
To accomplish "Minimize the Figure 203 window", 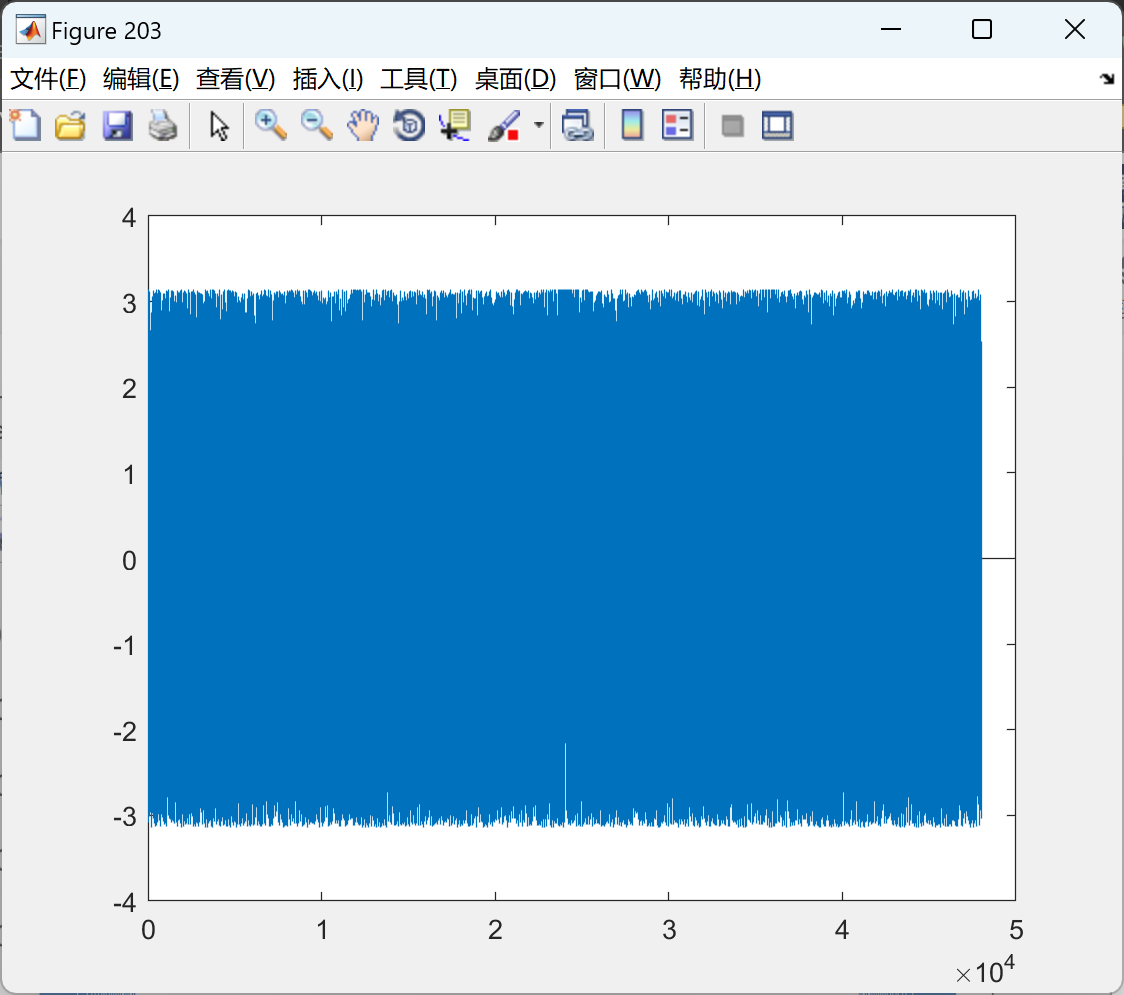I will tap(890, 29).
